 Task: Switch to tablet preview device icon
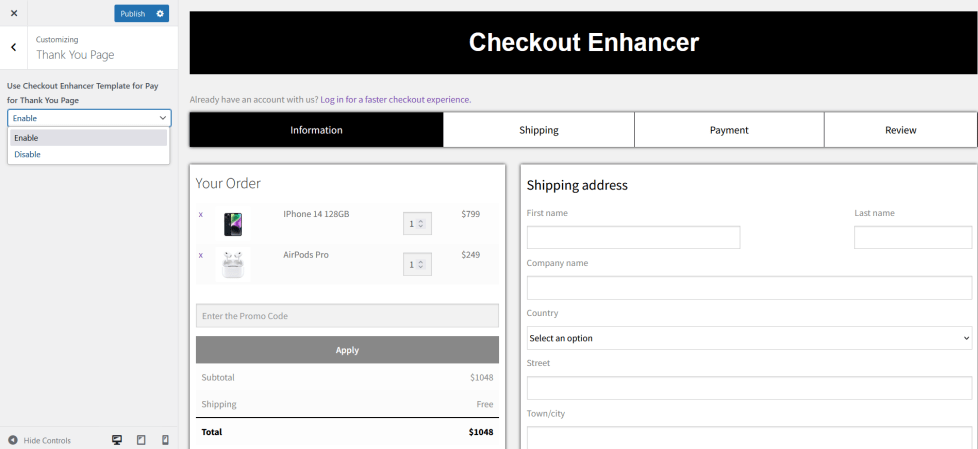(141, 440)
